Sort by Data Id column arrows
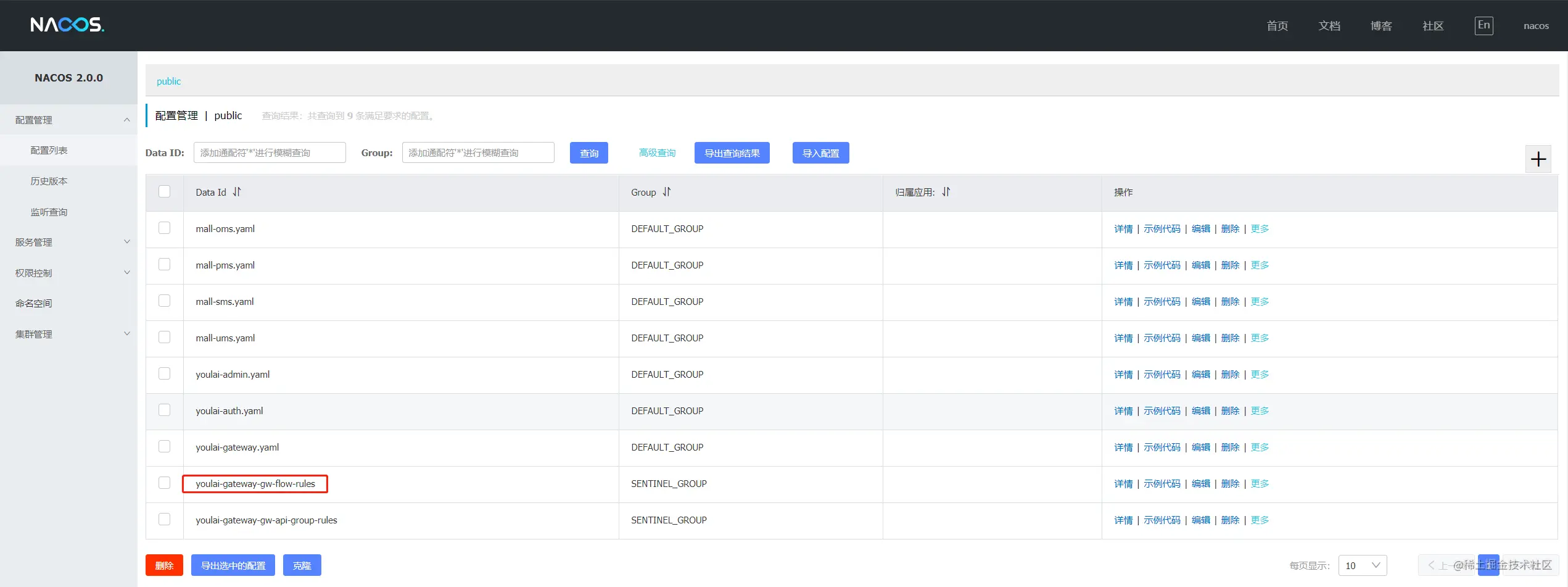1568x587 pixels. (237, 192)
